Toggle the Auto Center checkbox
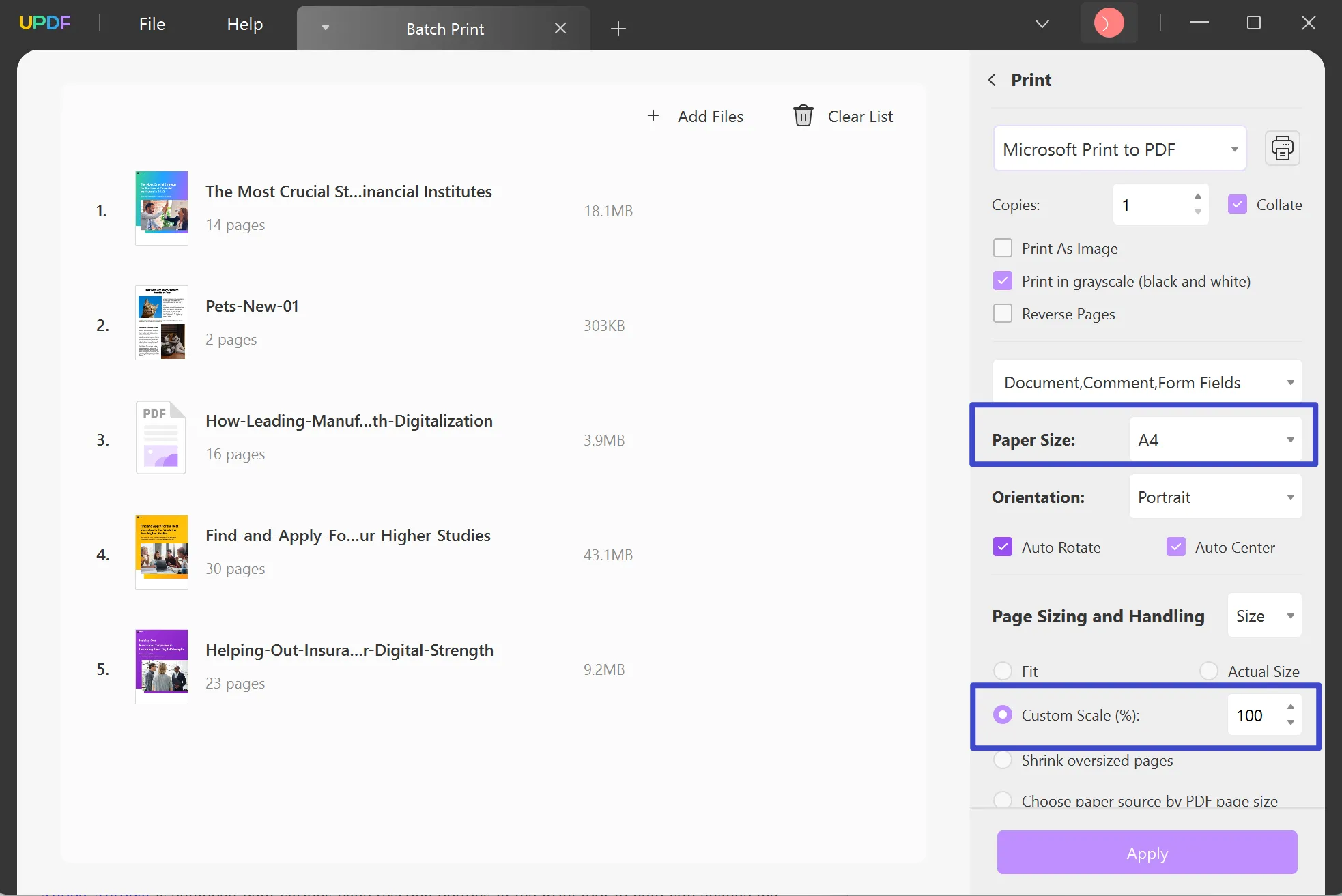This screenshot has width=1342, height=896. coord(1175,547)
